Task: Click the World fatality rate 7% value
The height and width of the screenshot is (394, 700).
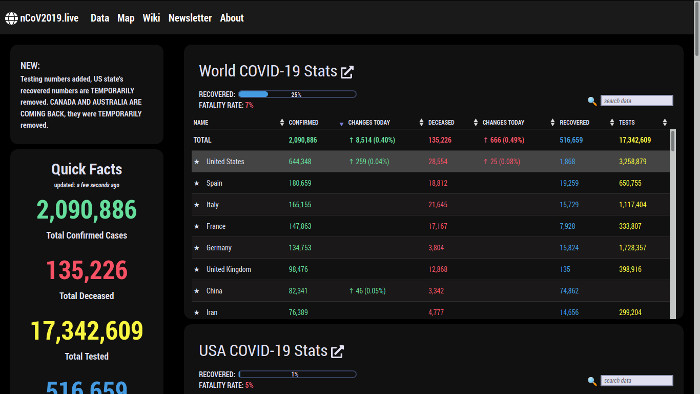Action: [x=249, y=106]
